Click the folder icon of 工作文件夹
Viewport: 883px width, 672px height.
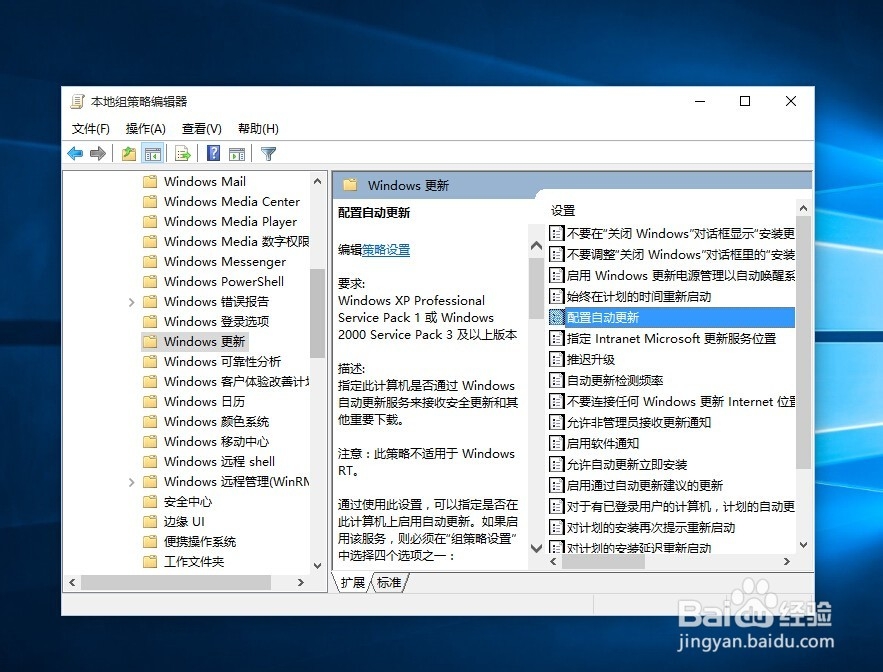[150, 562]
